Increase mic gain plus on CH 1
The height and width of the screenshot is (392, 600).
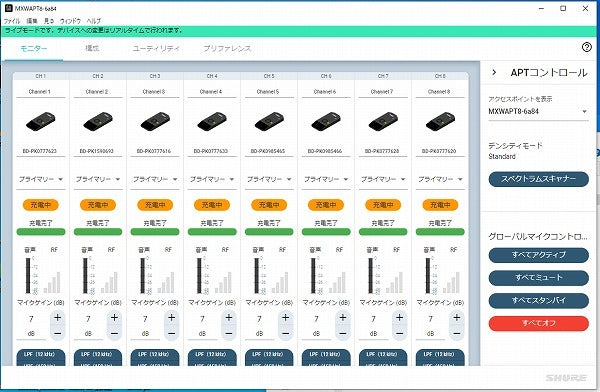pyautogui.click(x=57, y=317)
